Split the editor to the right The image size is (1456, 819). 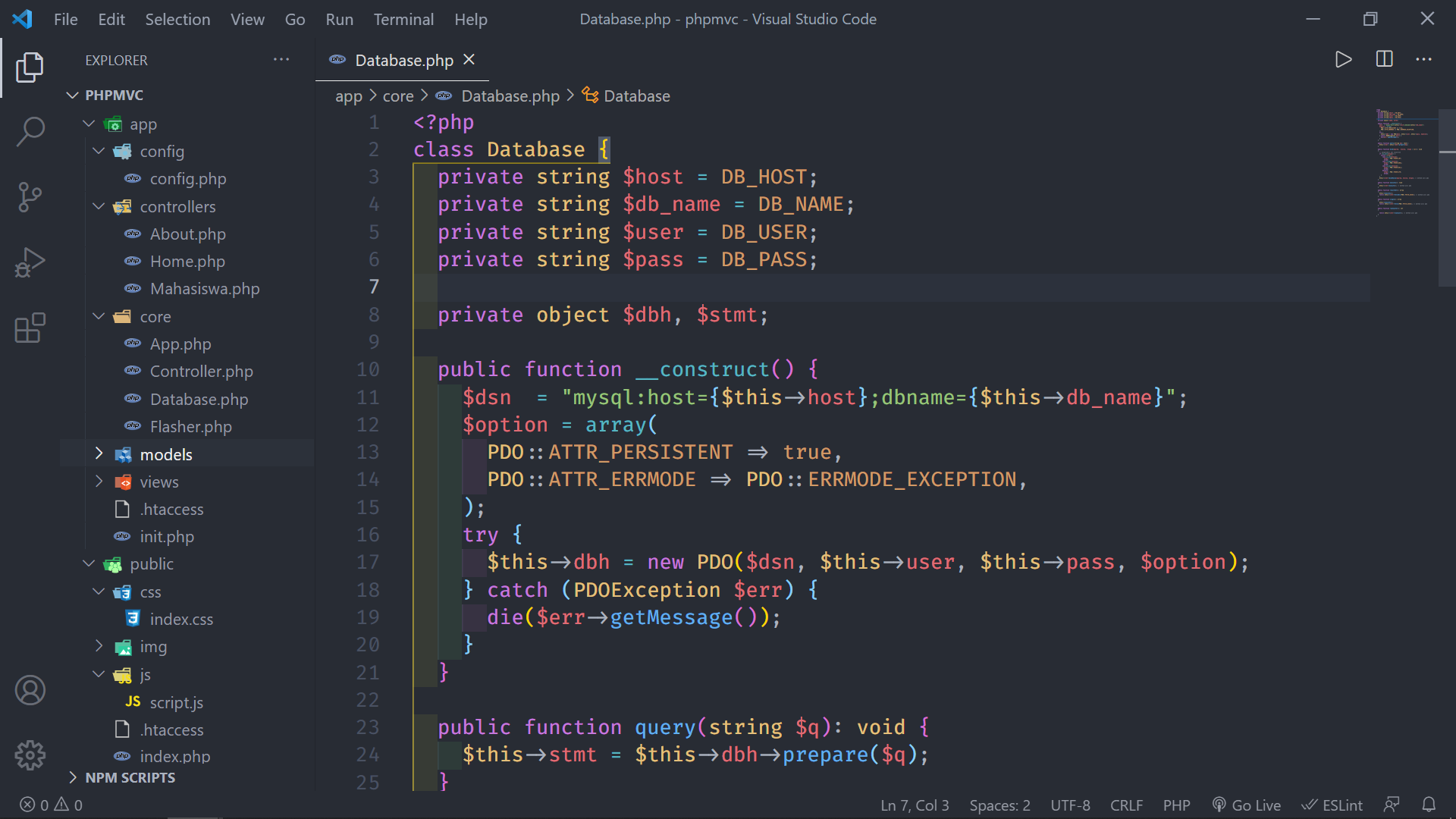(1384, 59)
